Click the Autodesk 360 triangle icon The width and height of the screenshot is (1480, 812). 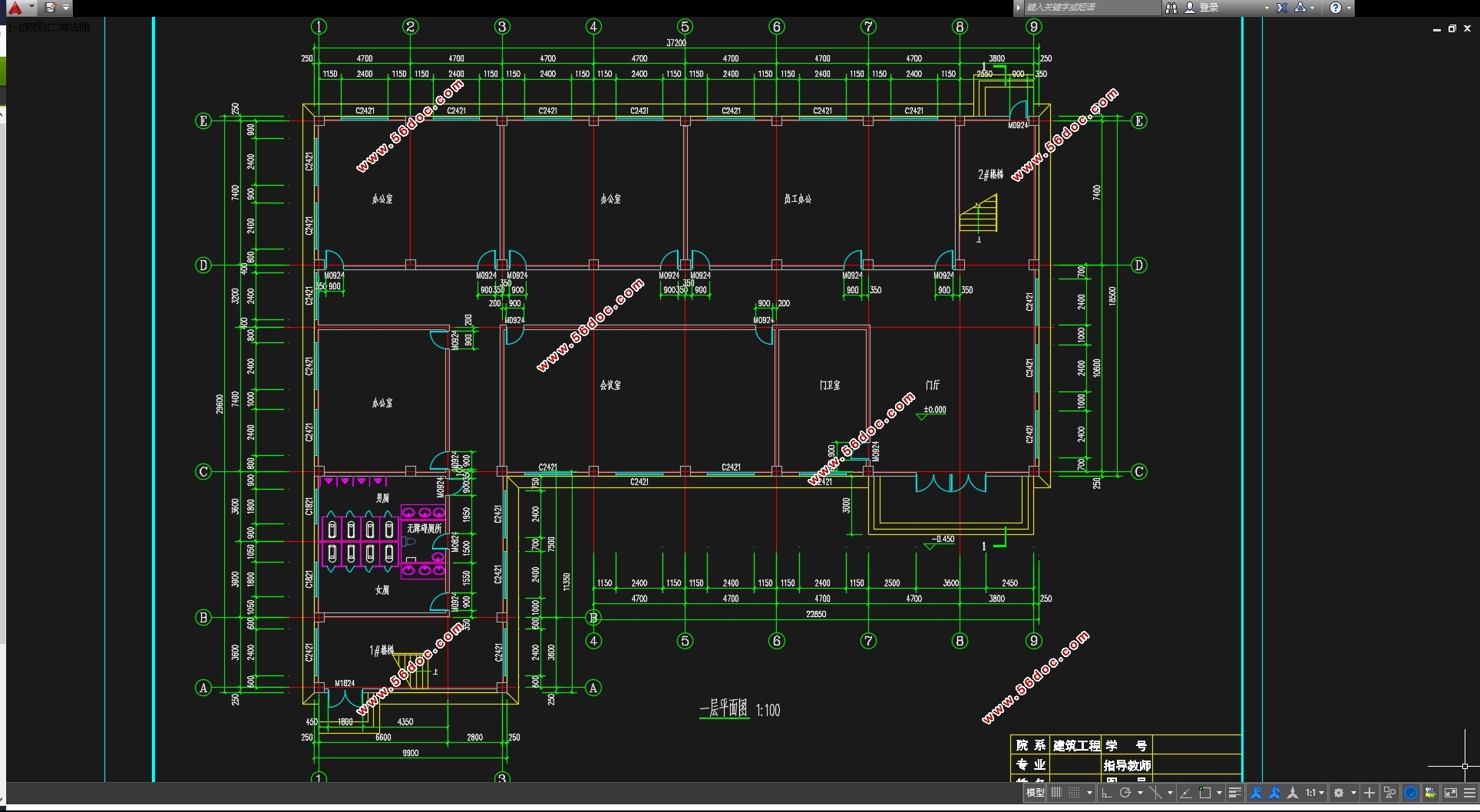tap(1300, 8)
